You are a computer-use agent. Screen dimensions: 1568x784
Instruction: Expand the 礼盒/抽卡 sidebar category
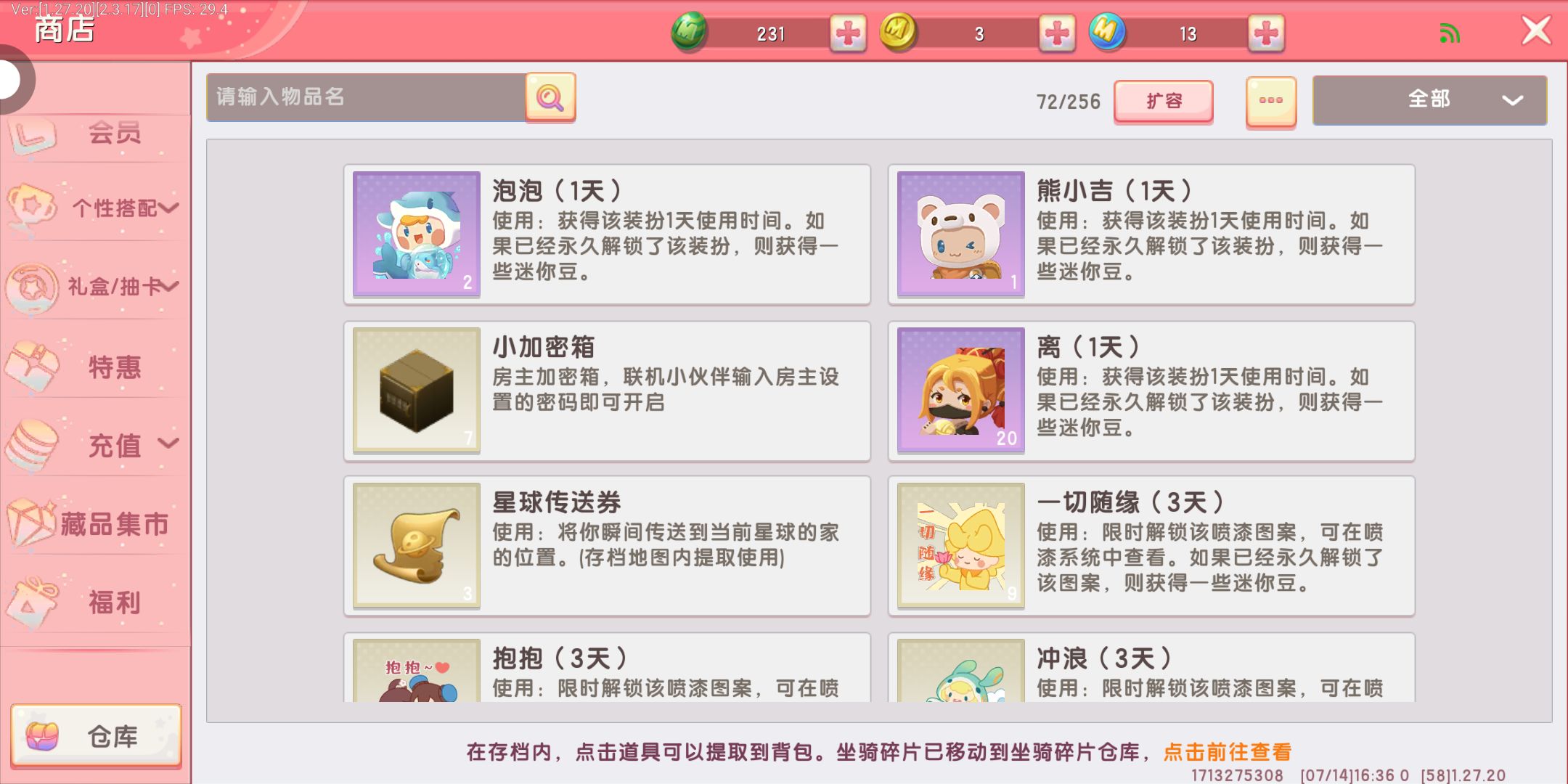[94, 287]
